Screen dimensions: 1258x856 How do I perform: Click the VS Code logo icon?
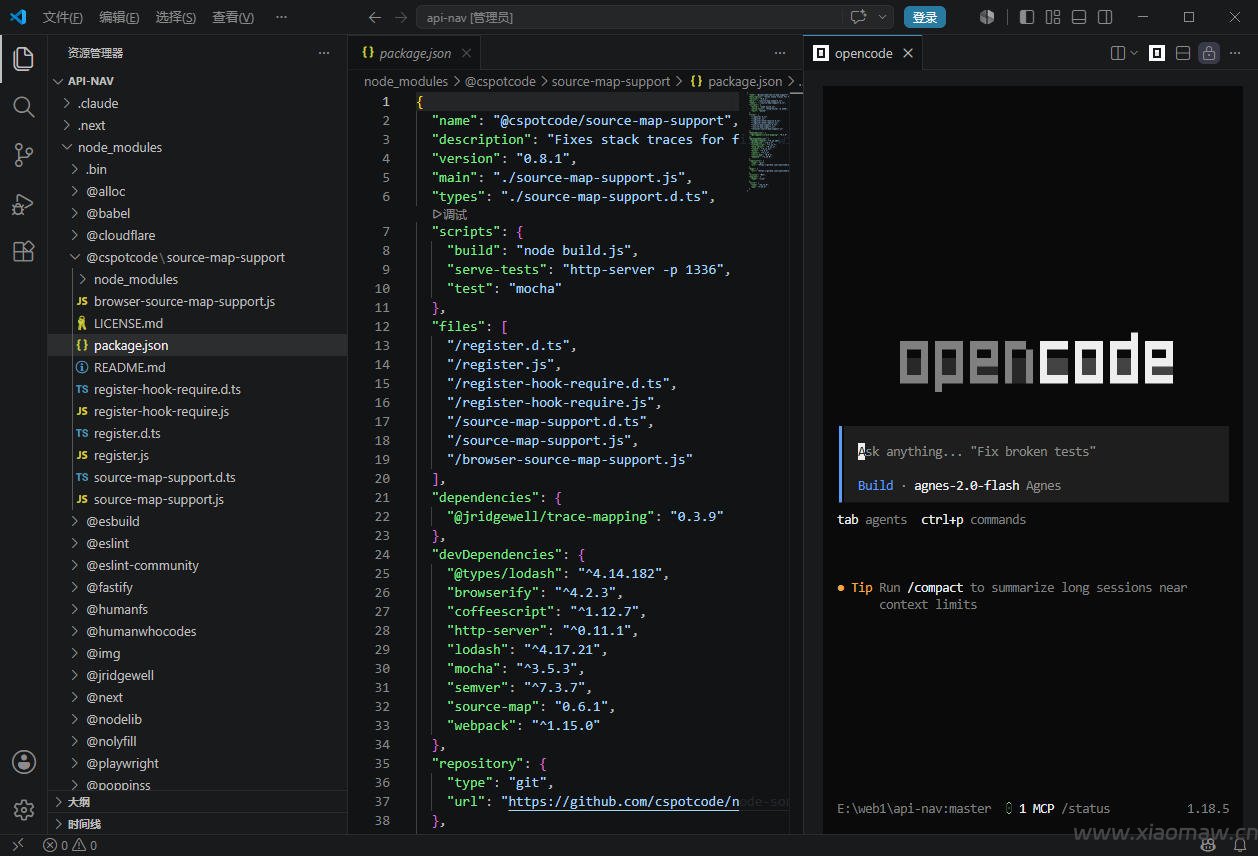click(18, 17)
